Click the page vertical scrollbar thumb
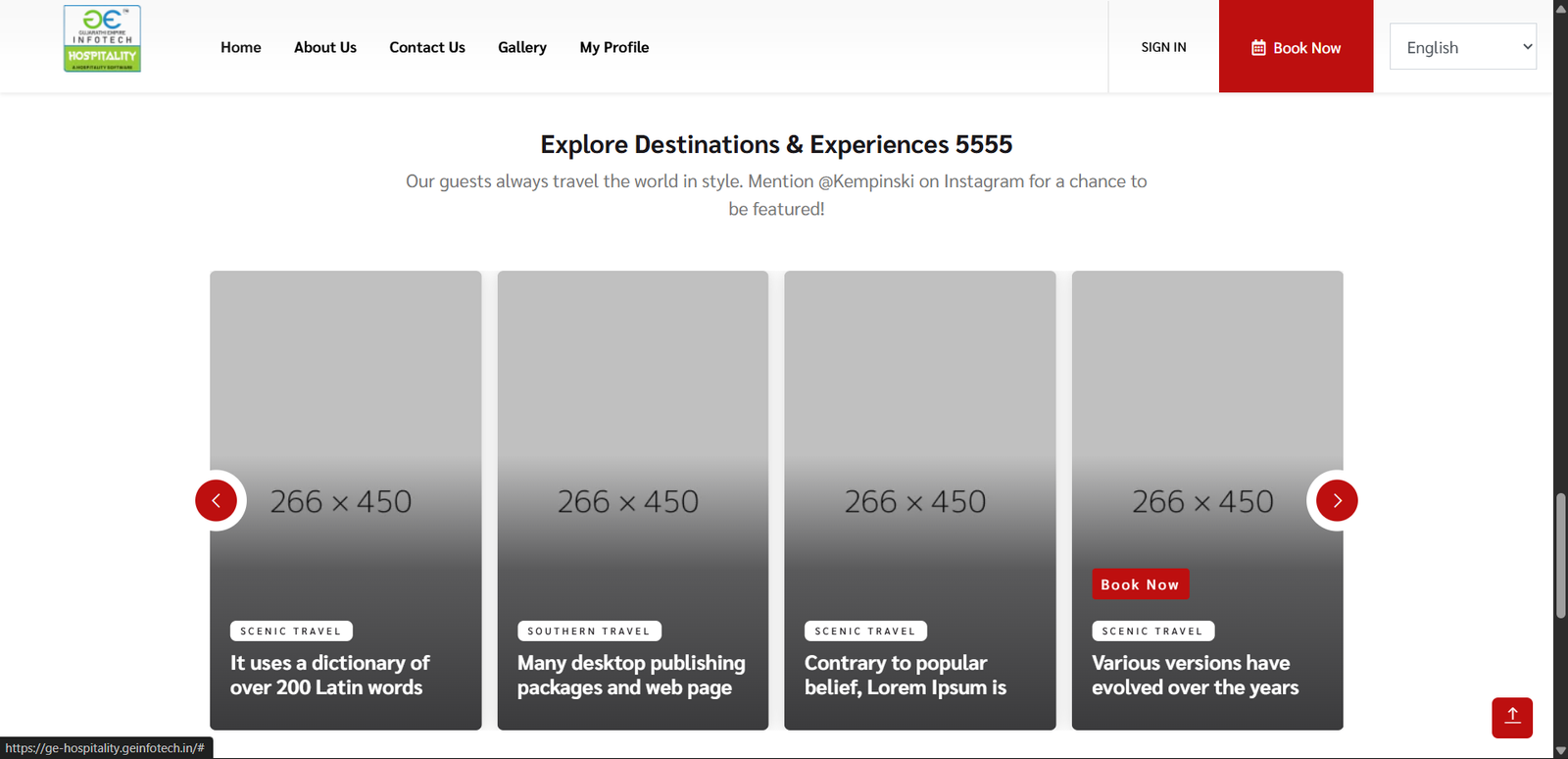 [x=1560, y=555]
